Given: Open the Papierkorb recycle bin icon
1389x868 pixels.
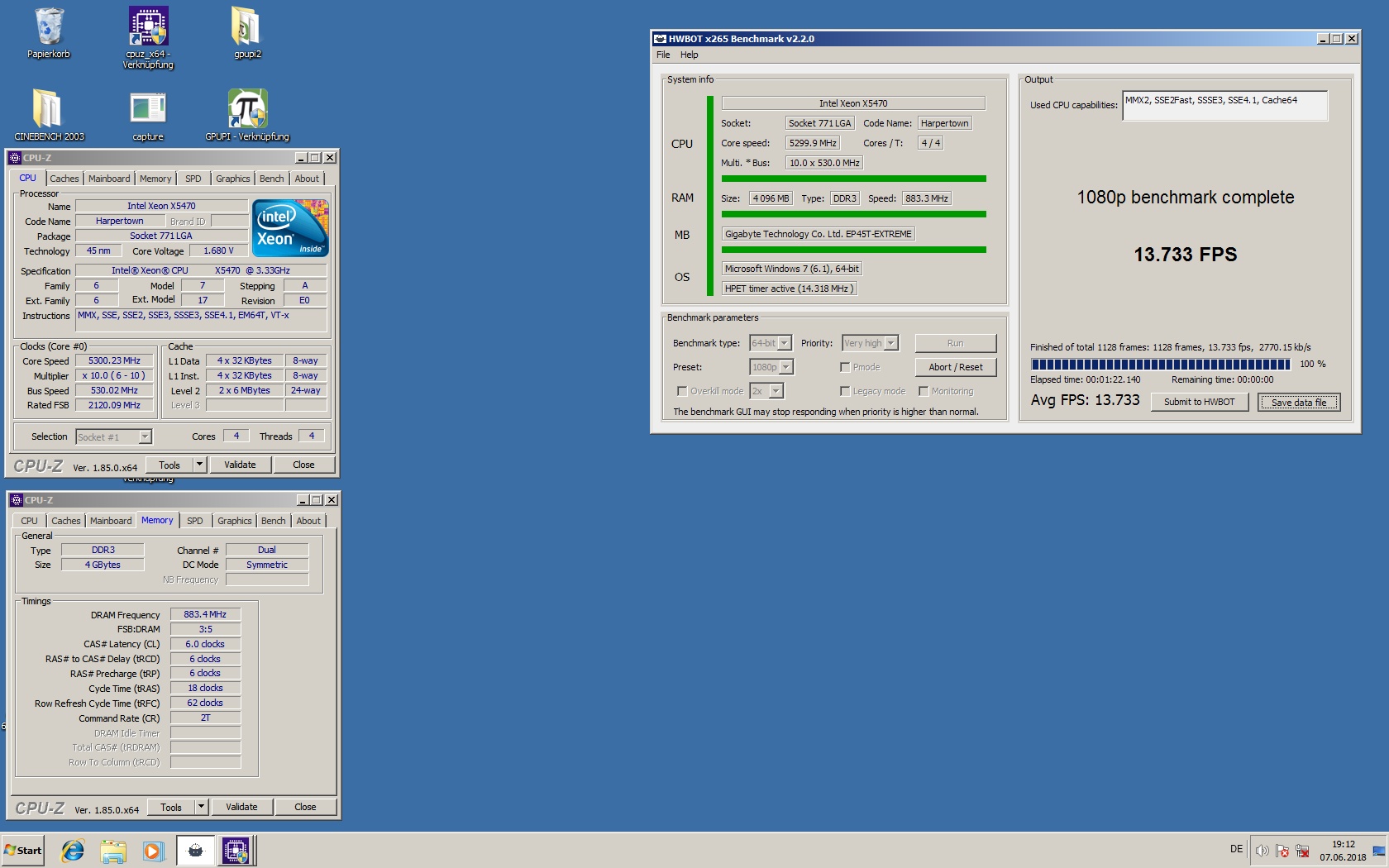Looking at the screenshot, I should click(x=49, y=33).
